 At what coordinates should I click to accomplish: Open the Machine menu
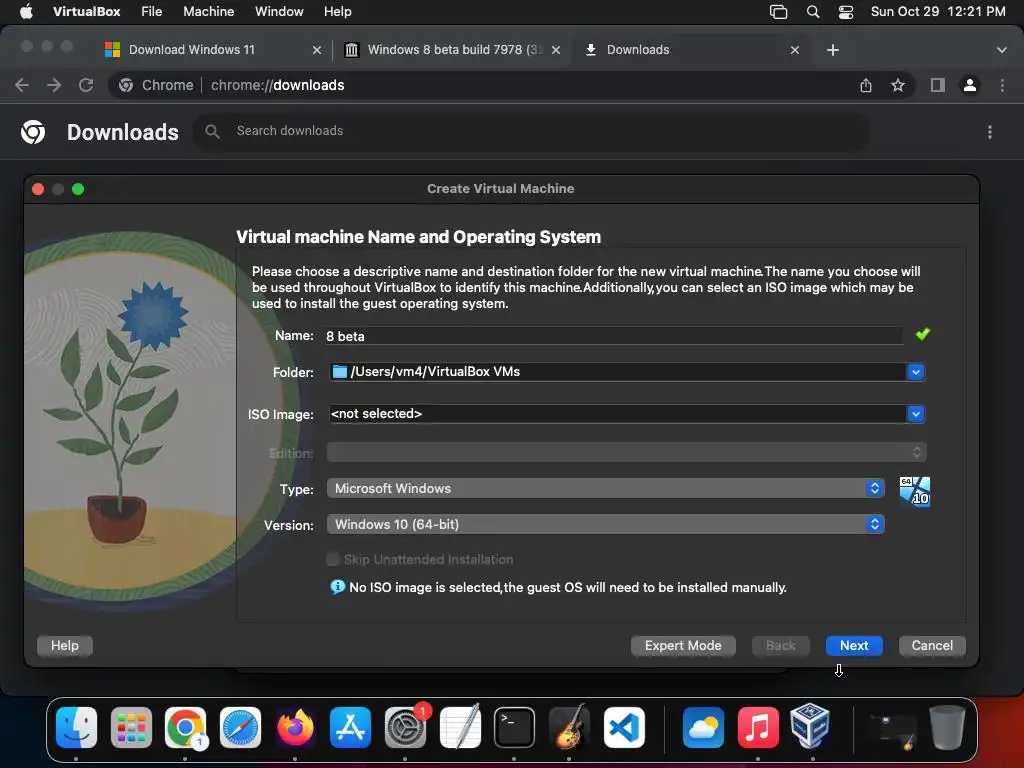[x=208, y=11]
